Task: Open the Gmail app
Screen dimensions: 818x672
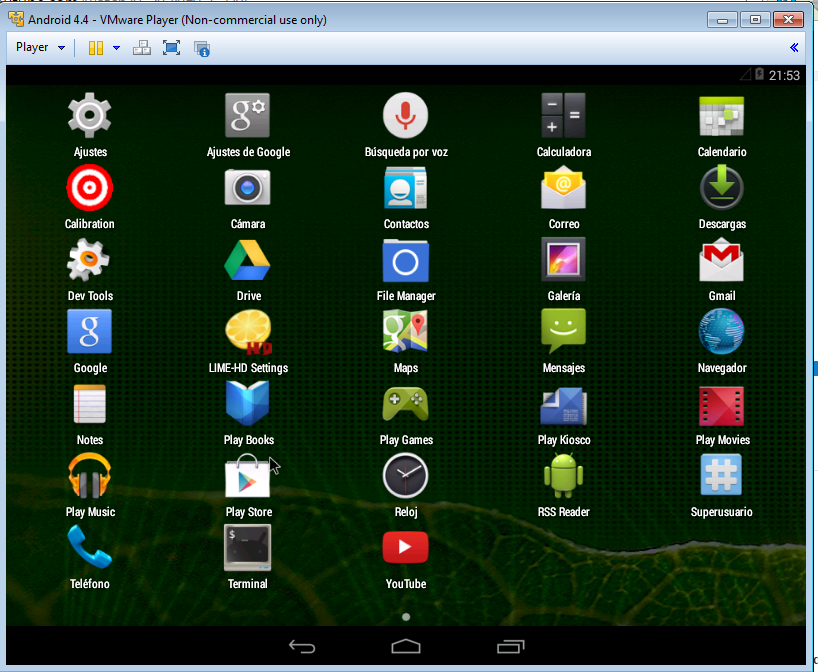Action: click(x=721, y=260)
